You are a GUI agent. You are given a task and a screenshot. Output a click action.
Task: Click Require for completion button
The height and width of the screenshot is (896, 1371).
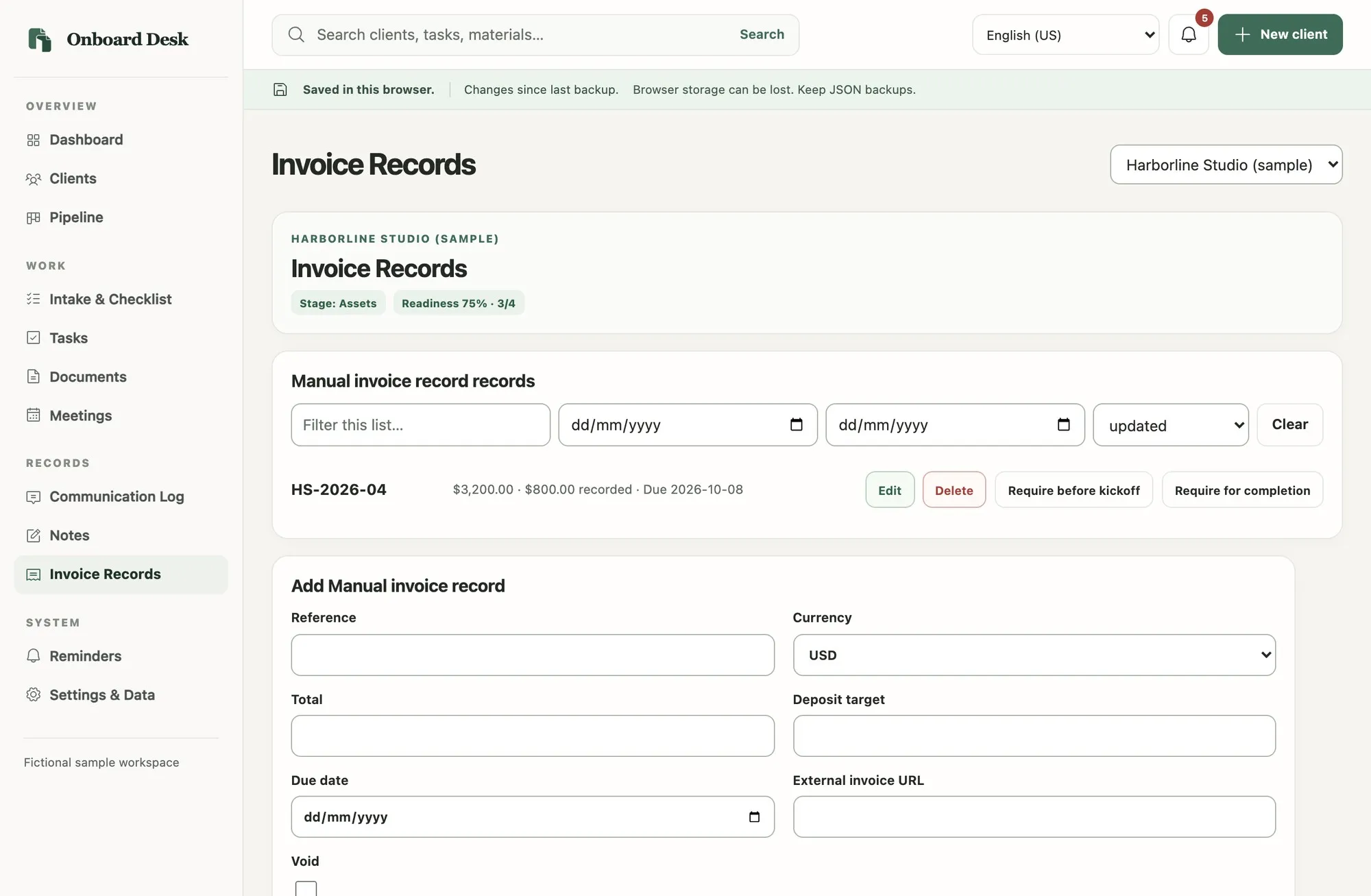click(1242, 490)
